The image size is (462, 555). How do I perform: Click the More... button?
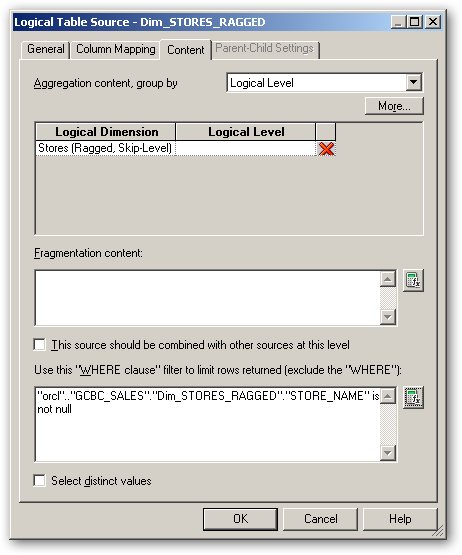pyautogui.click(x=394, y=106)
